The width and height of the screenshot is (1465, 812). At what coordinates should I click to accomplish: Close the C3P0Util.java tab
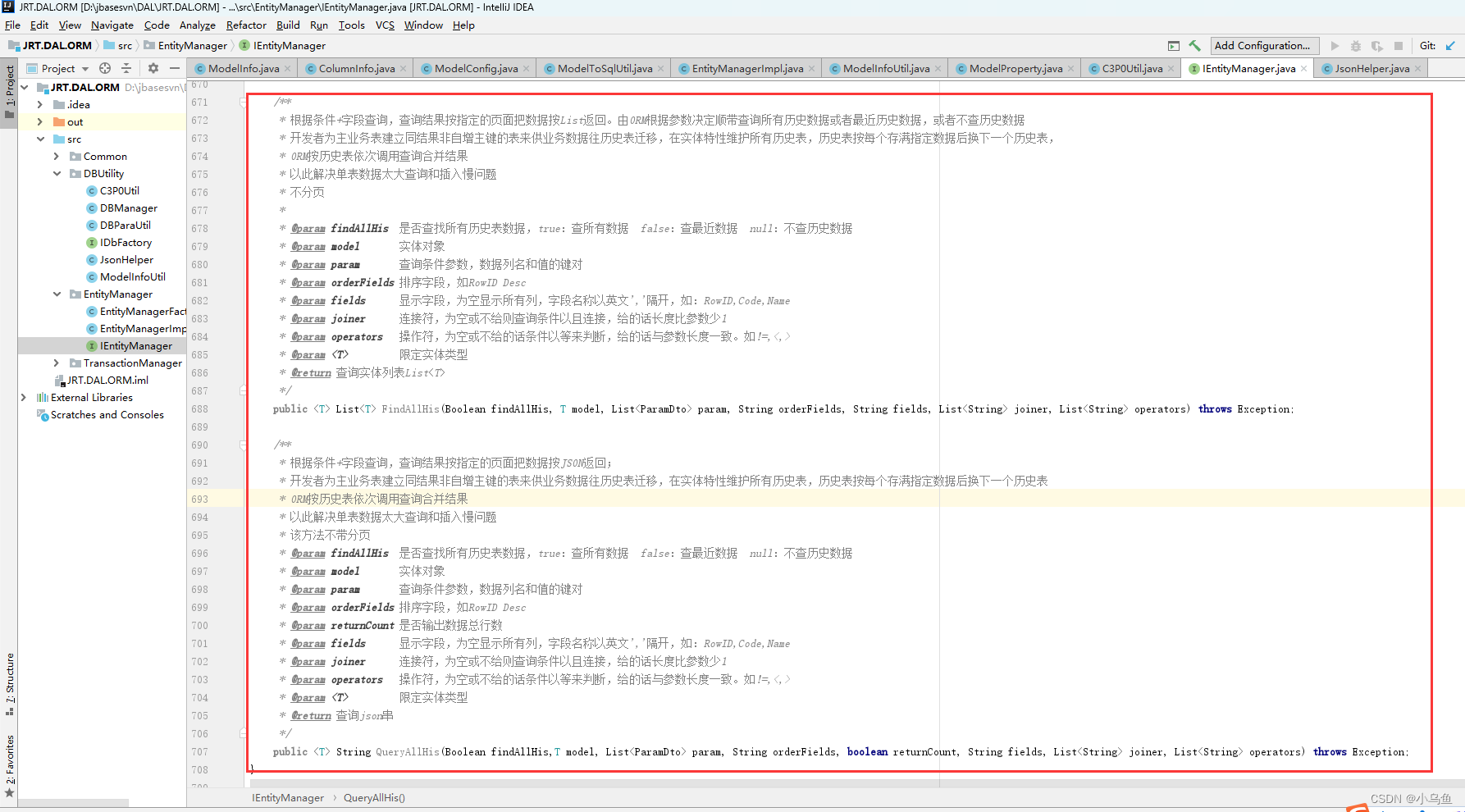1171,69
